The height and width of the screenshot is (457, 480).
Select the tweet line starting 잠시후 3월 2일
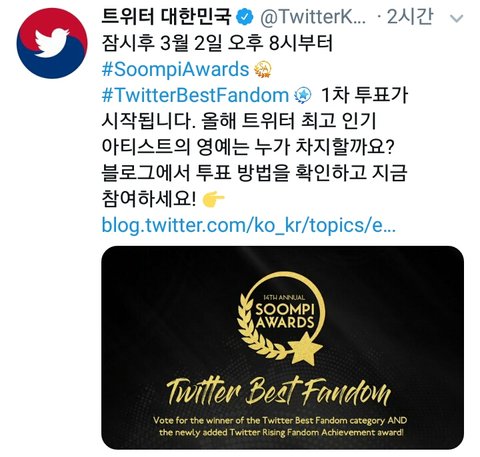[217, 43]
